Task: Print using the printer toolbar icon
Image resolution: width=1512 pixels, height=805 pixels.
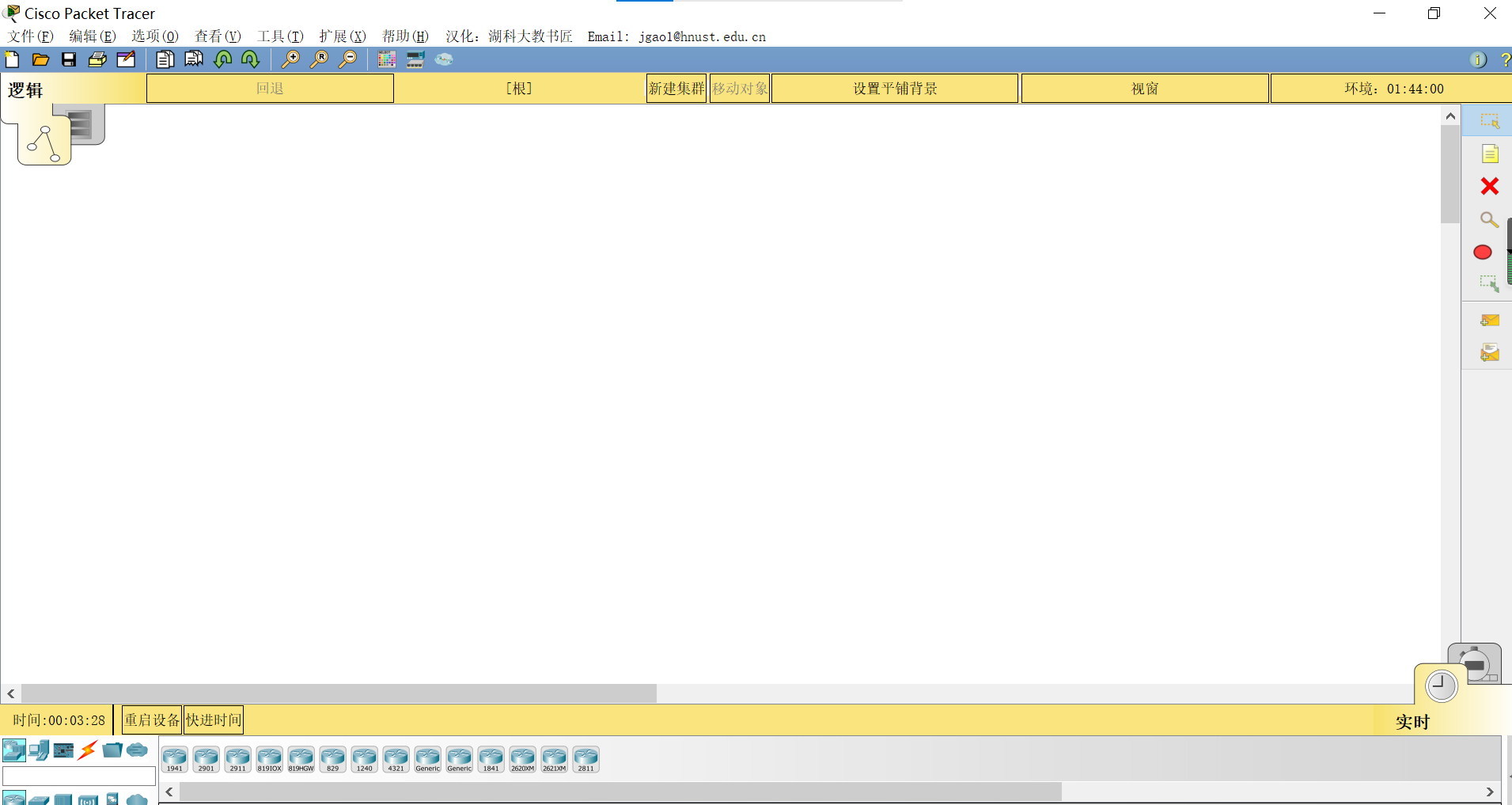Action: point(97,59)
